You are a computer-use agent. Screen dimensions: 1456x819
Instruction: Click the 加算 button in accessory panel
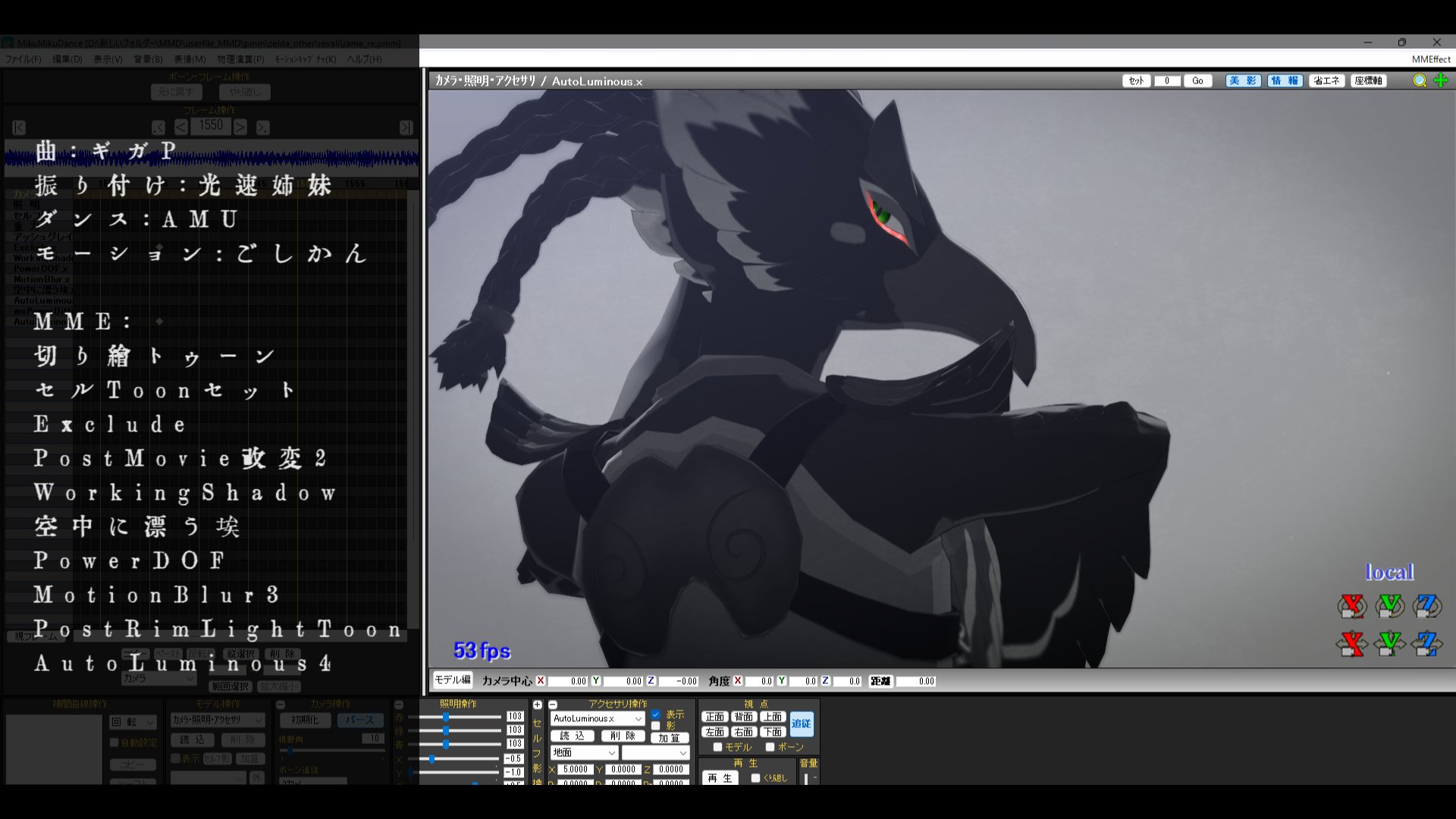pos(670,738)
